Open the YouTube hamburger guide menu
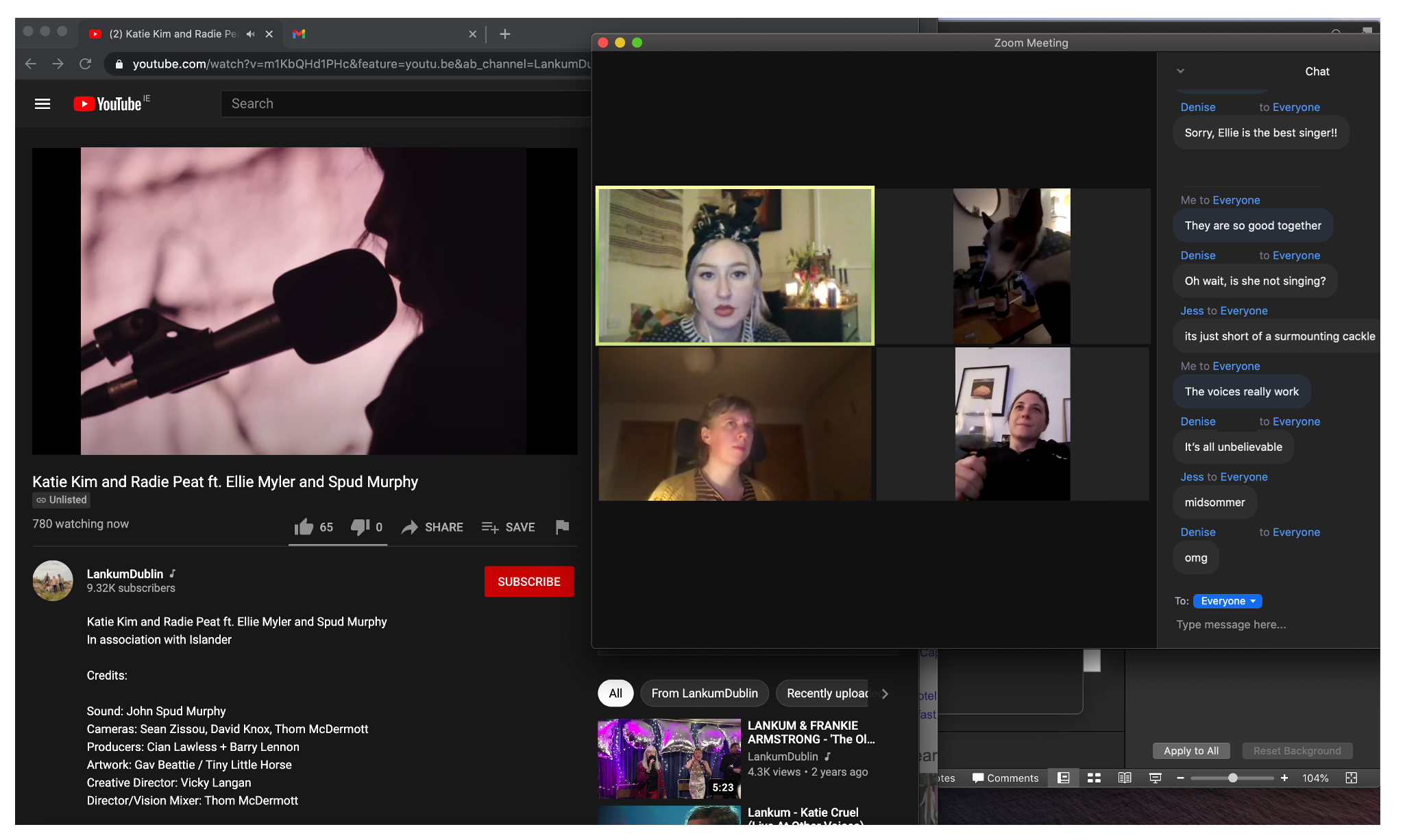 click(x=42, y=104)
